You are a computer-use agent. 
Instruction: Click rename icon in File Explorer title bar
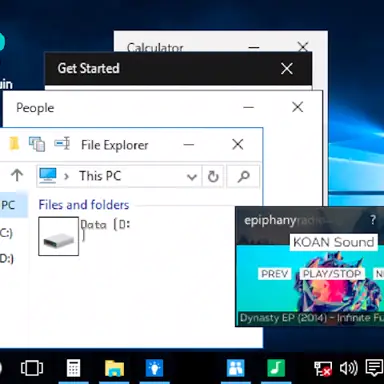click(62, 143)
